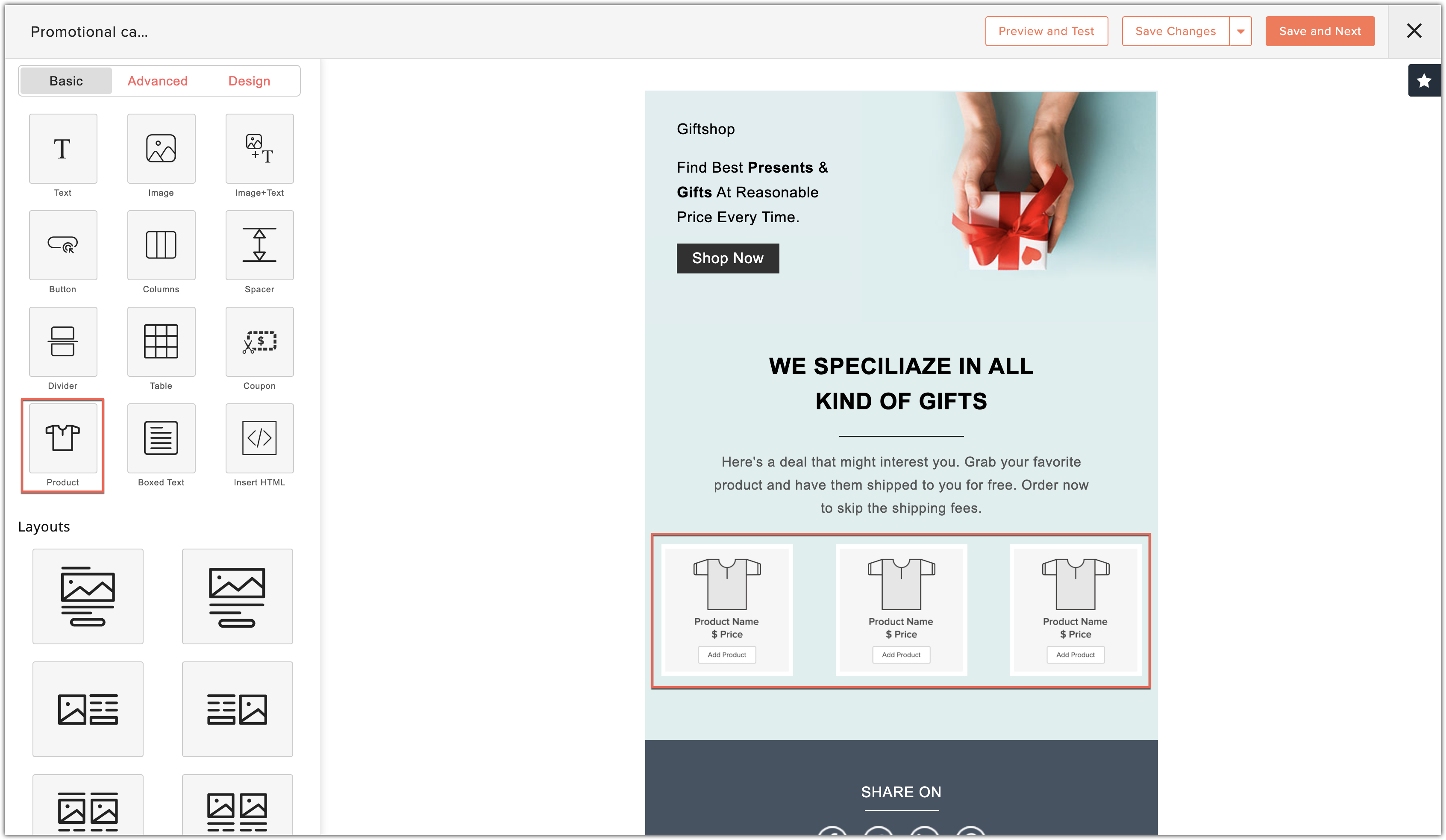Pick the Image+Text block icon

tap(259, 149)
